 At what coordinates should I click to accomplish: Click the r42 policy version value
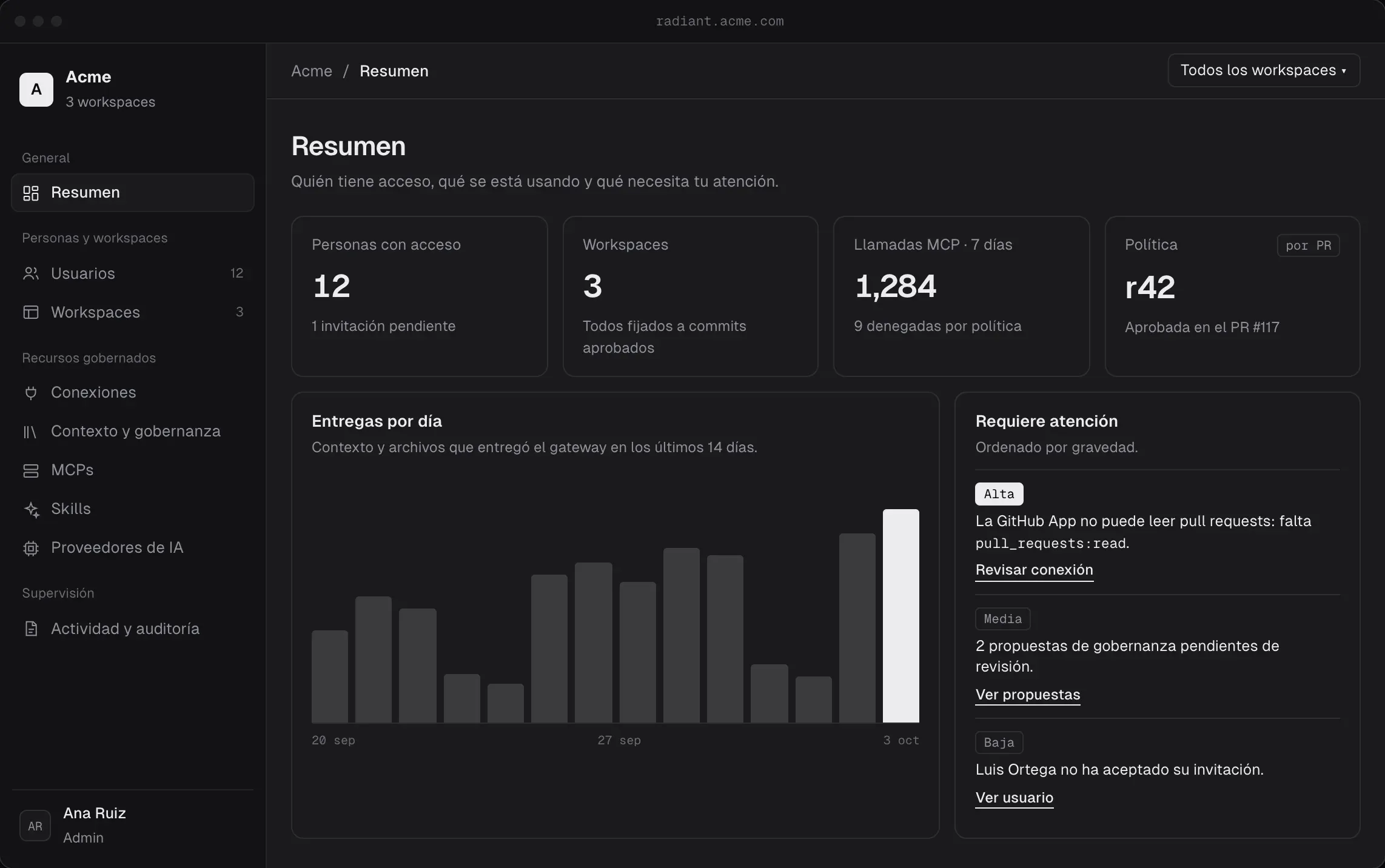pyautogui.click(x=1150, y=287)
